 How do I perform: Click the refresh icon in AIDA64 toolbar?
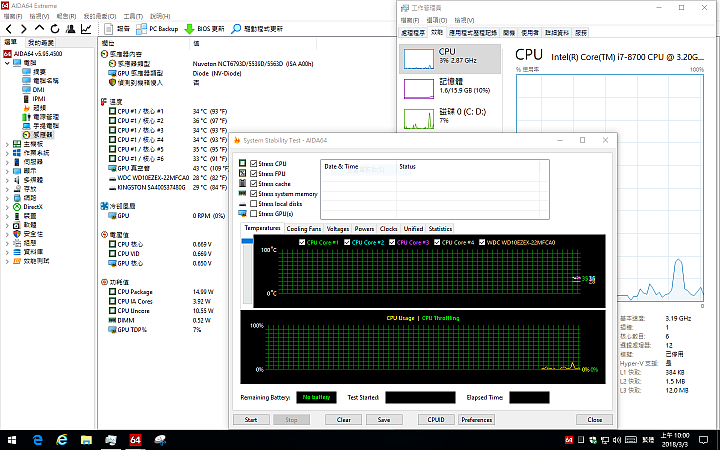click(55, 29)
